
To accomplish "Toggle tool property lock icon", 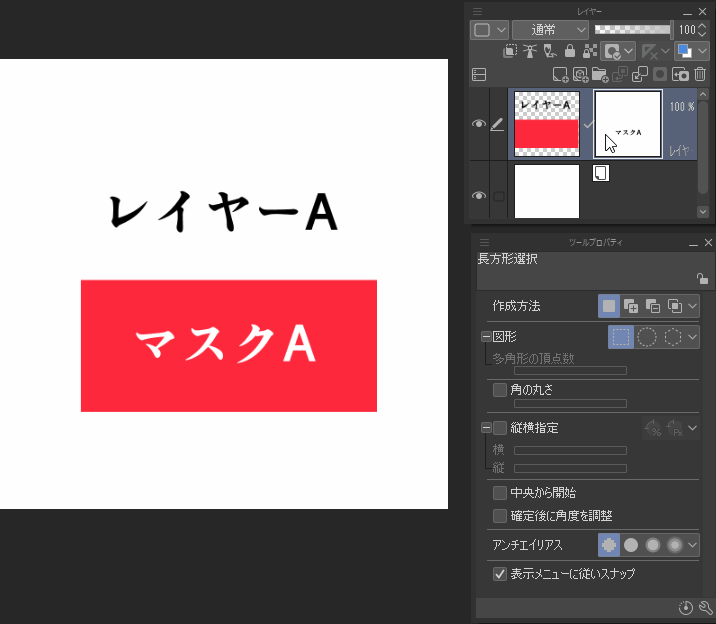I will click(x=702, y=278).
